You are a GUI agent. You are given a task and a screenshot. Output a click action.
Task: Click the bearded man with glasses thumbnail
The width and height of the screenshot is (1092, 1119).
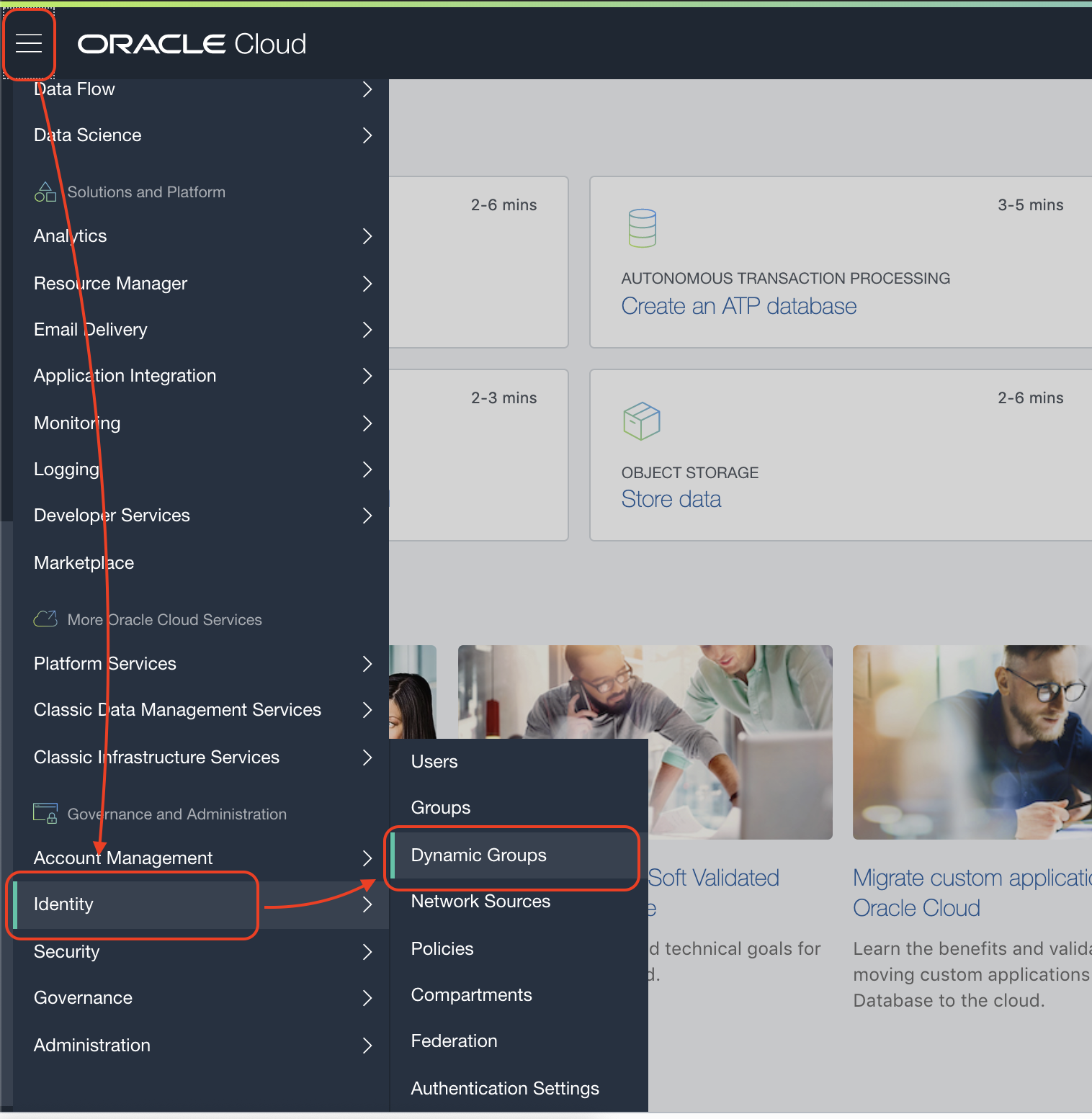click(x=972, y=742)
